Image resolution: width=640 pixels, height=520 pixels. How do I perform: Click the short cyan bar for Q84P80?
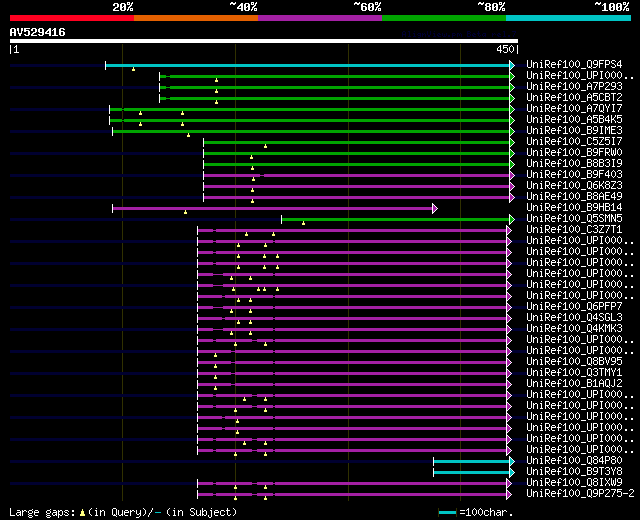pos(471,462)
